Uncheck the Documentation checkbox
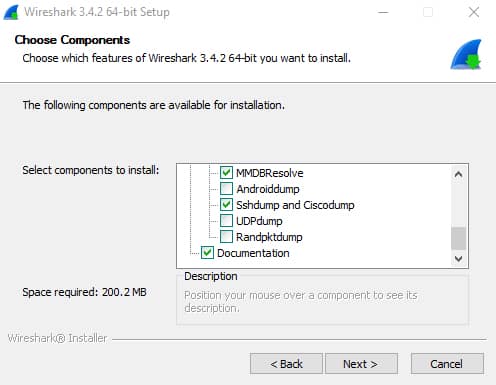 click(207, 253)
